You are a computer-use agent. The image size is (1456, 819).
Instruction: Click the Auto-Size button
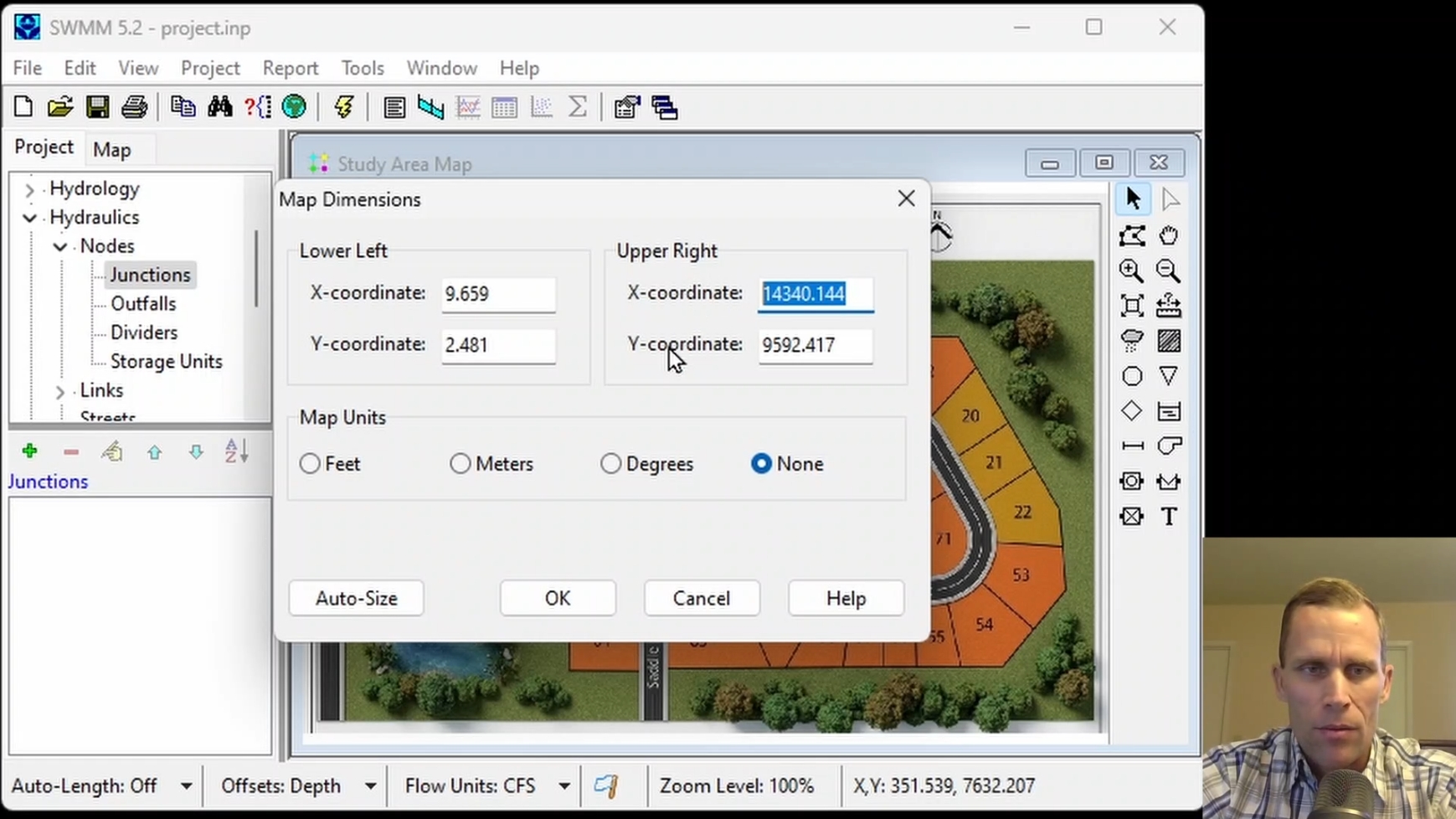click(x=357, y=599)
